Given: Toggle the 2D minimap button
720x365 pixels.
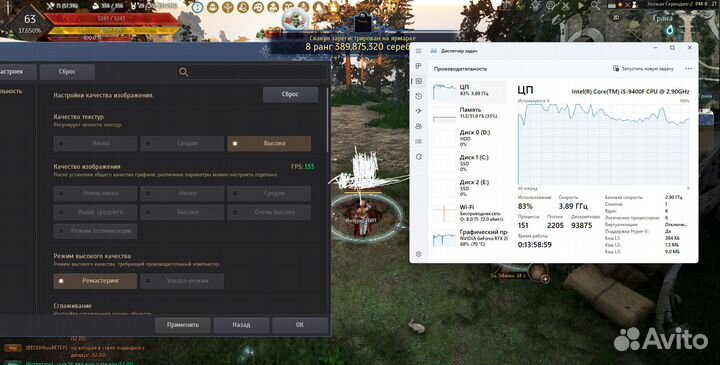Looking at the screenshot, I should (x=616, y=17).
